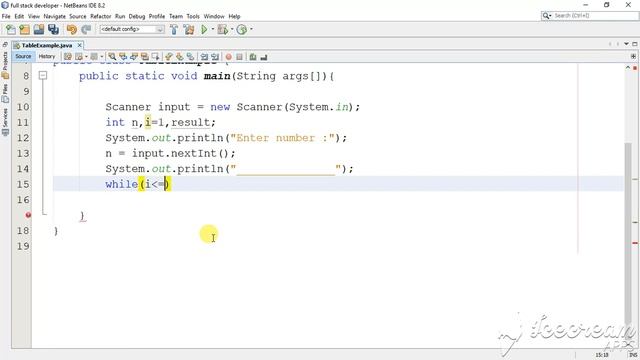The image size is (640, 360).
Task: Undo the last edit
Action: tap(72, 29)
